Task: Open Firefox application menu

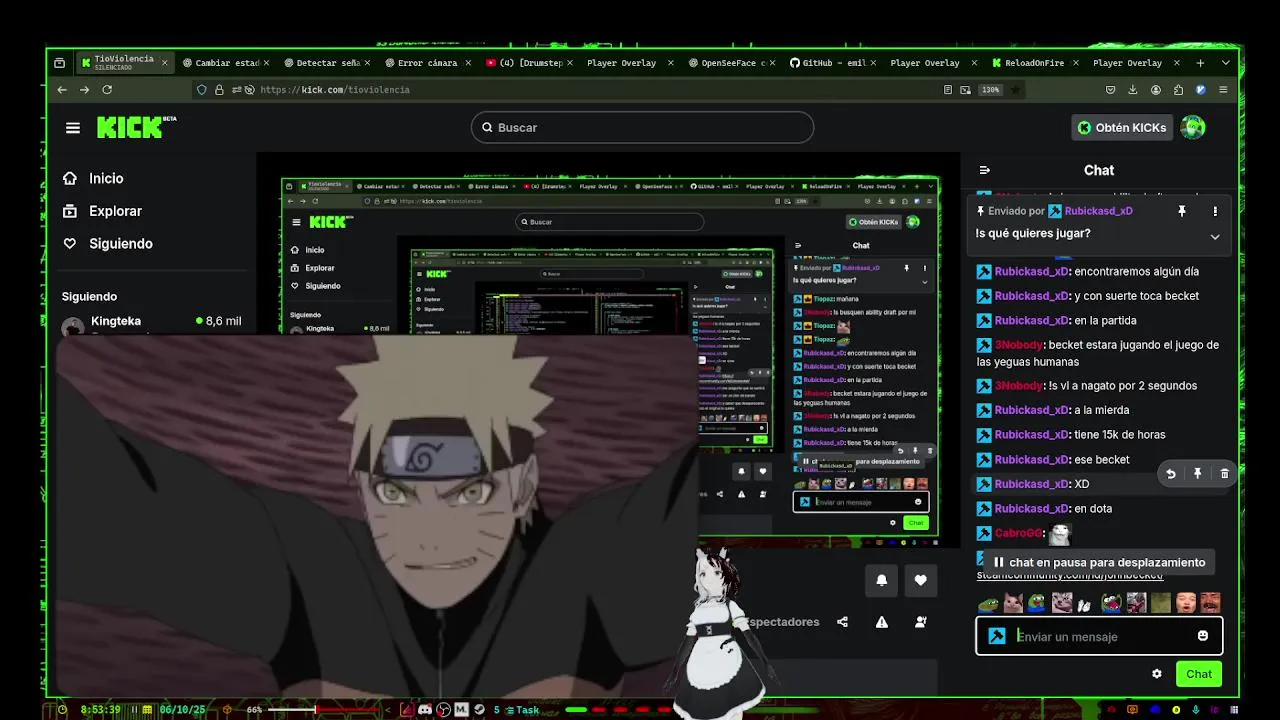Action: coord(1223,90)
